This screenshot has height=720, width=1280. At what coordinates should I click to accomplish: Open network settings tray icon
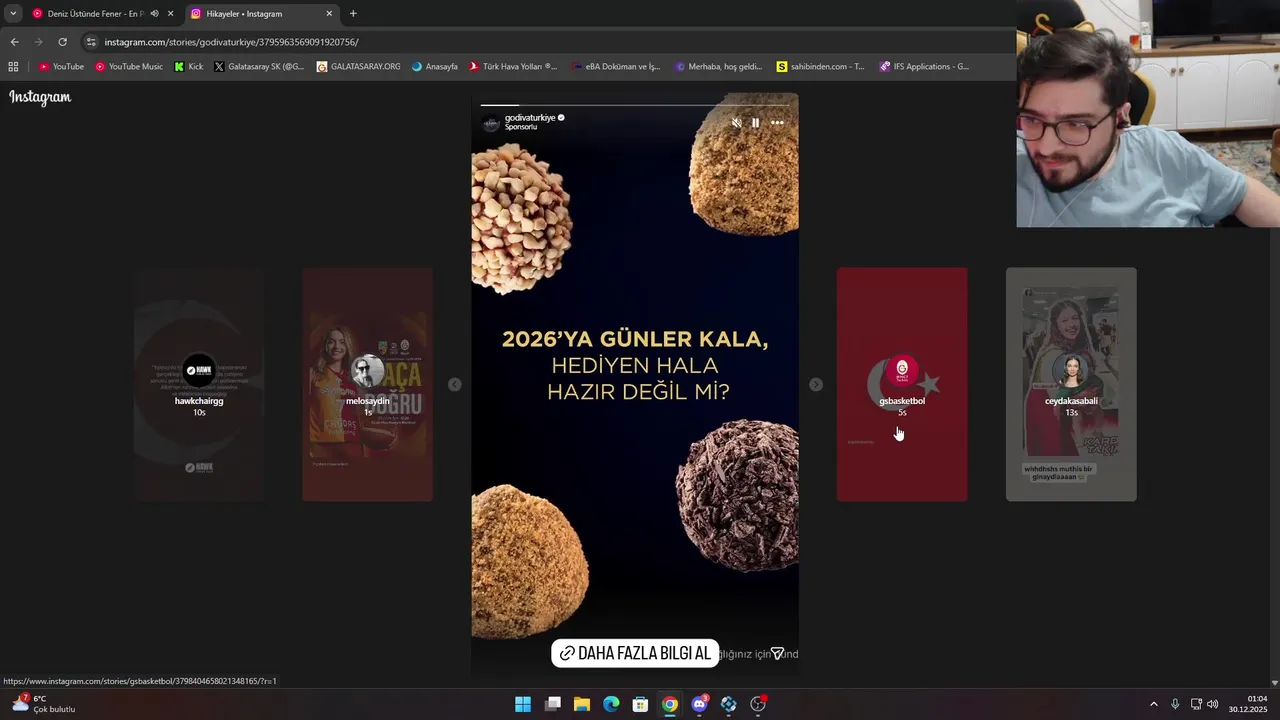tap(1196, 704)
